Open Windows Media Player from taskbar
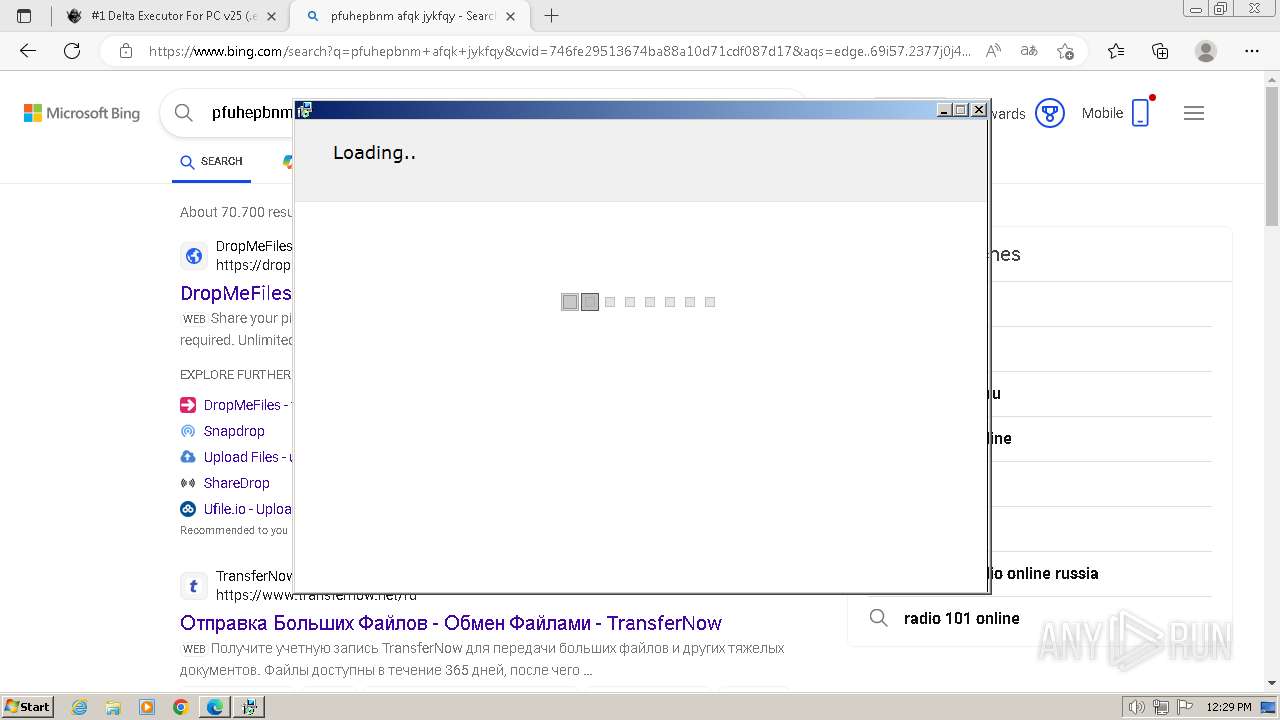Viewport: 1280px width, 720px height. pos(147,707)
